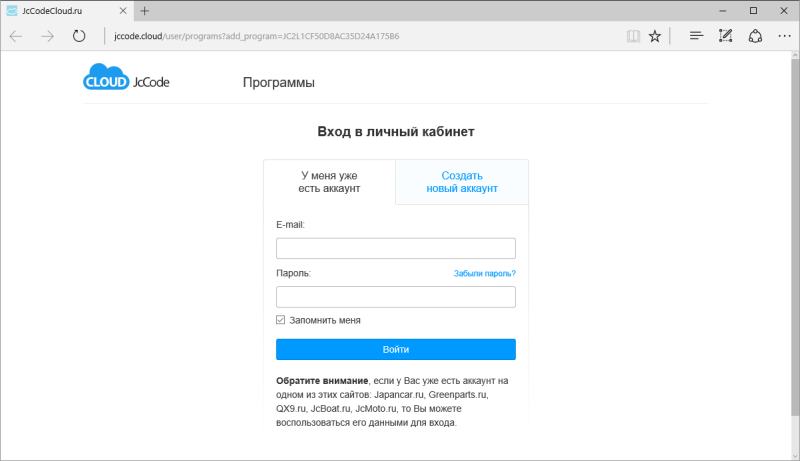Click the 'Обратите внимание' notice text
This screenshot has height=461, width=800.
(322, 380)
